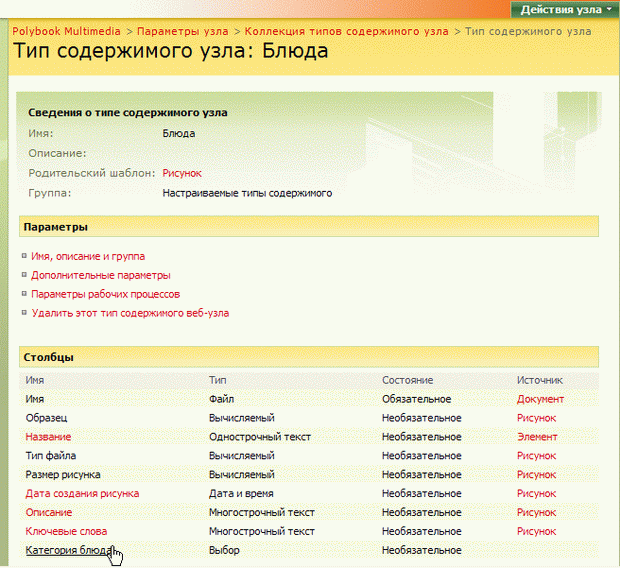Open the Описание column link
This screenshot has width=620, height=568.
(49, 513)
